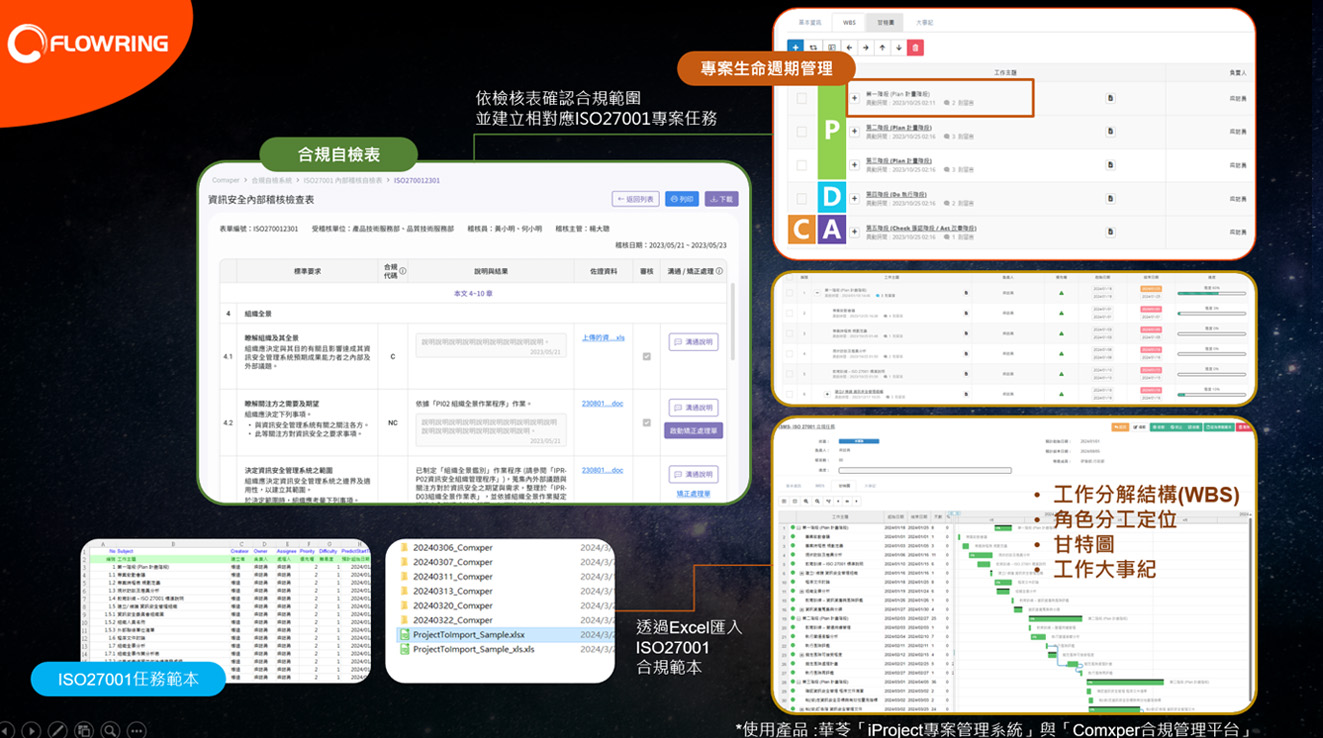This screenshot has width=1323, height=738.
Task: Click 第五階段 (Check/Act) task title link
Action: click(921, 227)
